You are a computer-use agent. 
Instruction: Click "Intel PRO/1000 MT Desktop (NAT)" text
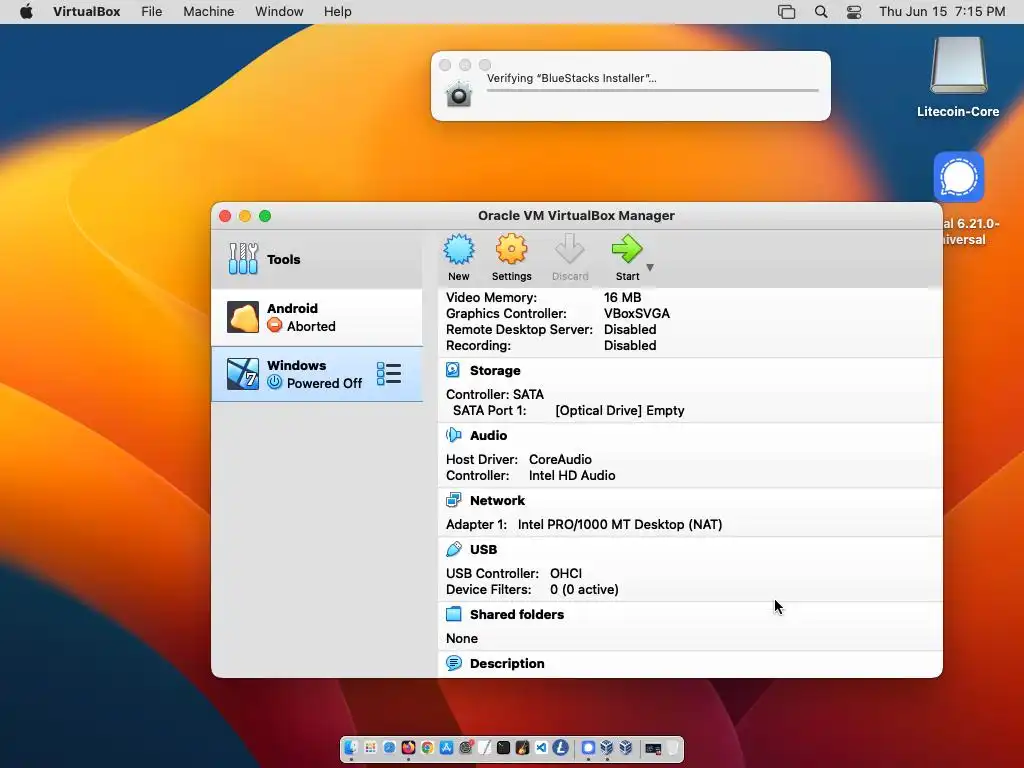[620, 524]
